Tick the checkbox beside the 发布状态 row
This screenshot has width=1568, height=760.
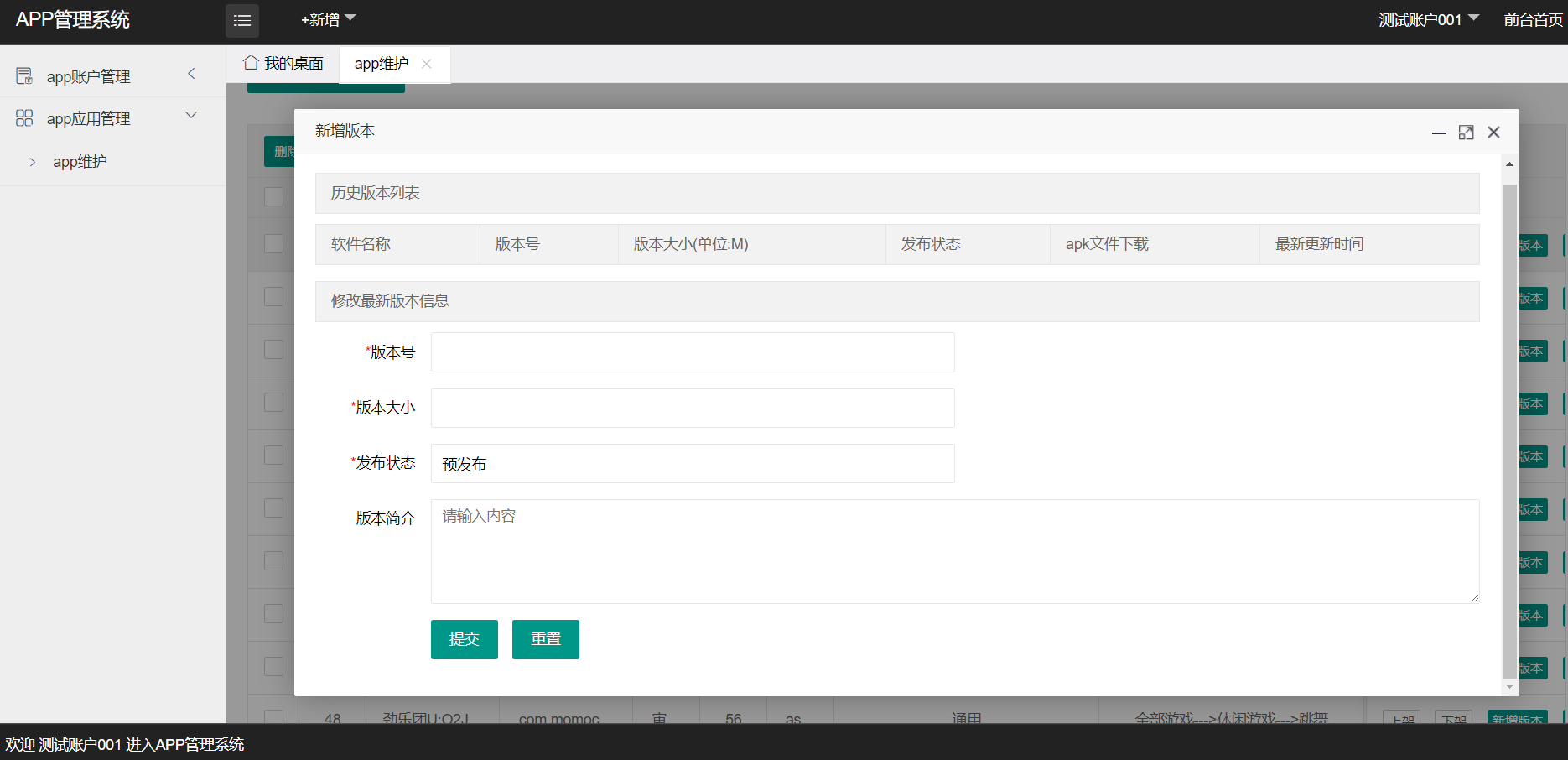pos(273,455)
